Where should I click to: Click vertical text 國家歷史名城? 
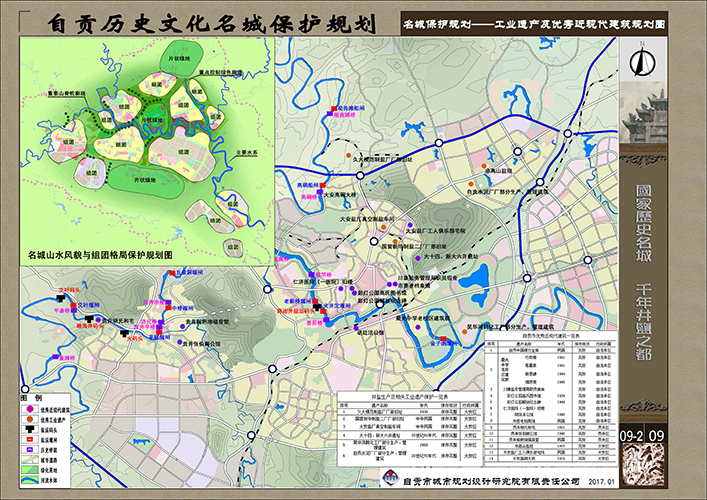[643, 224]
